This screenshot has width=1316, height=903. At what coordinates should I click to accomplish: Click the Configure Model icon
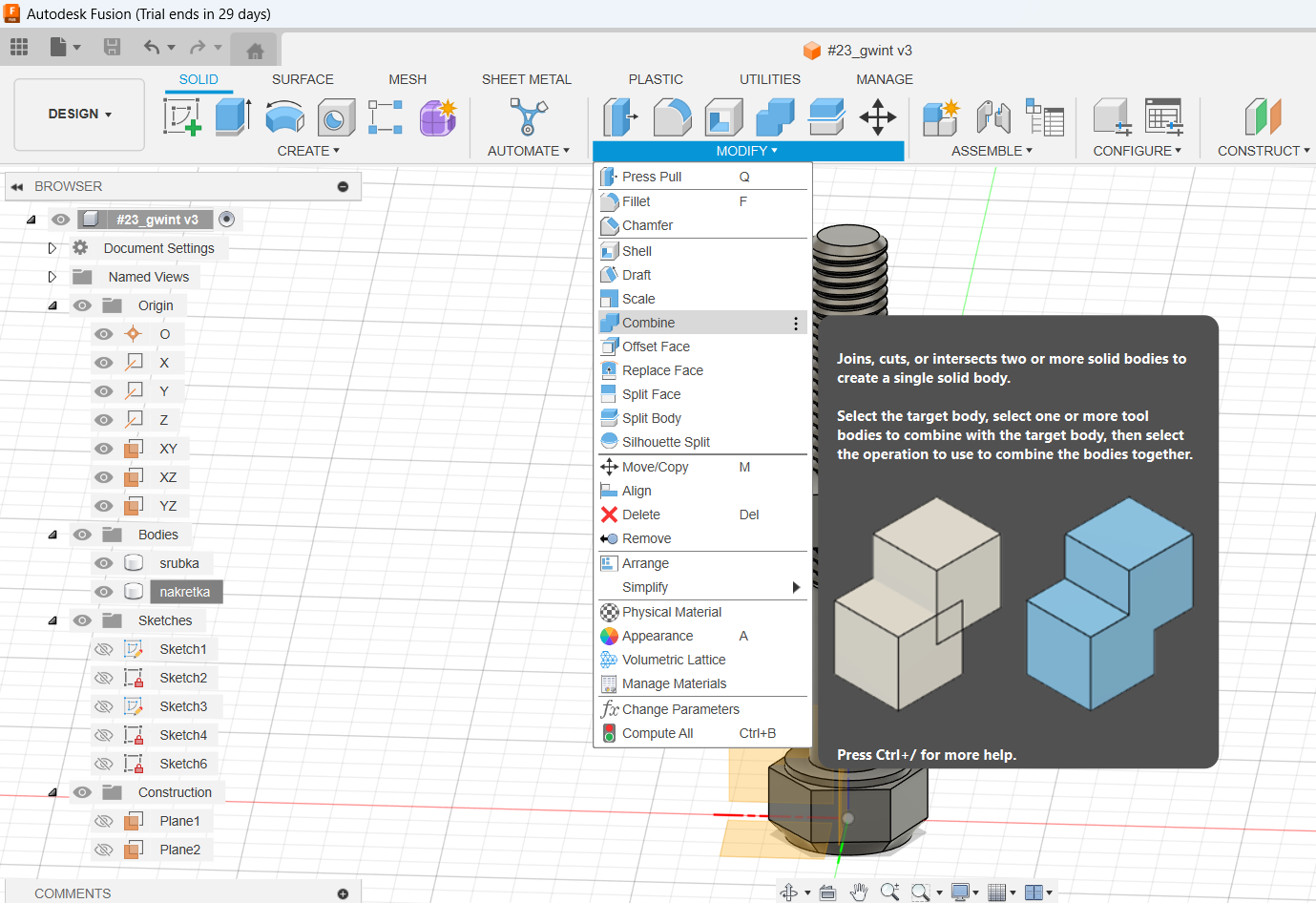click(x=1112, y=117)
